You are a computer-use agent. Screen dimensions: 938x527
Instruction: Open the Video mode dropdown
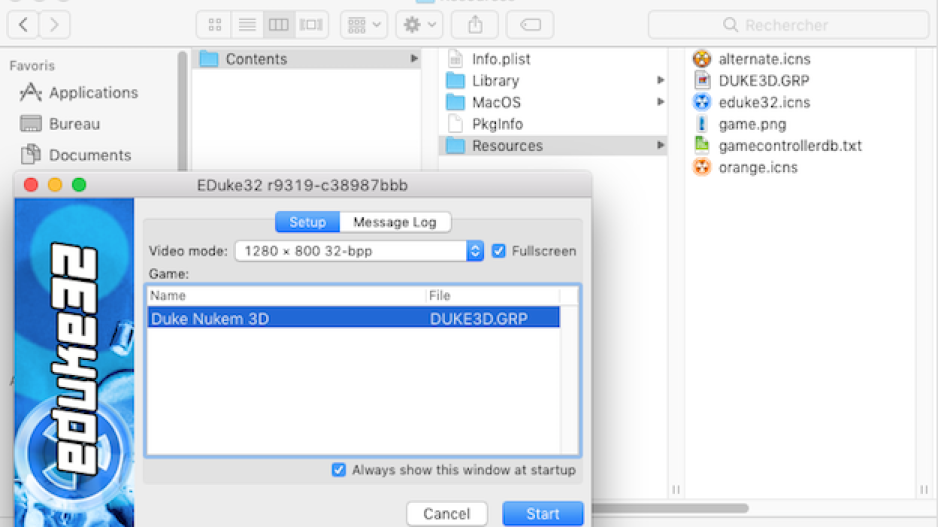click(x=359, y=251)
